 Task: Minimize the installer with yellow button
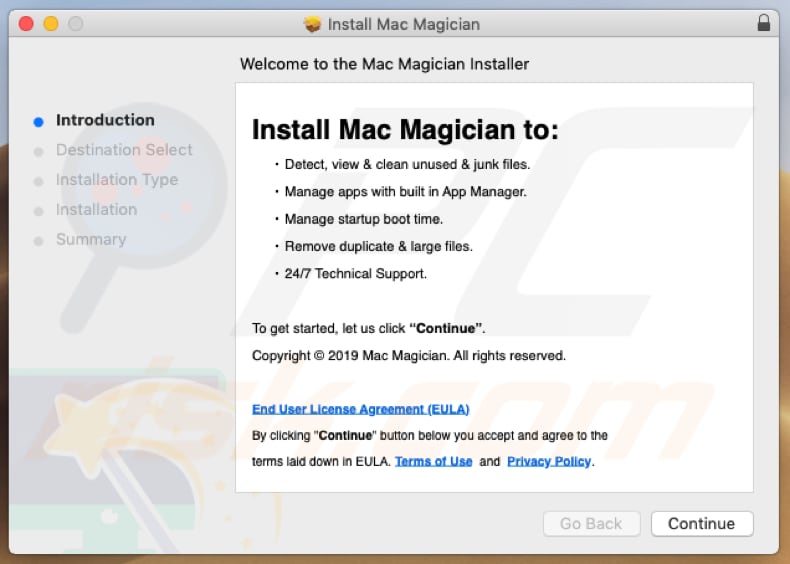(x=51, y=24)
